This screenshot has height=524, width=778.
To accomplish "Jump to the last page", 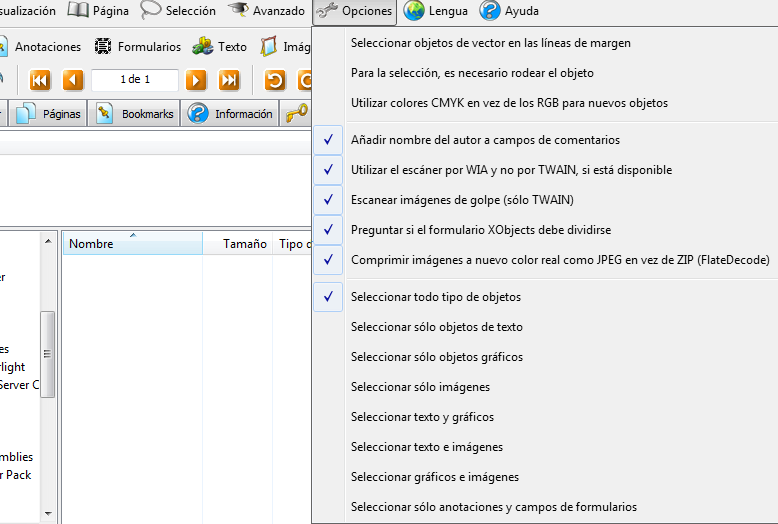I will pyautogui.click(x=229, y=80).
